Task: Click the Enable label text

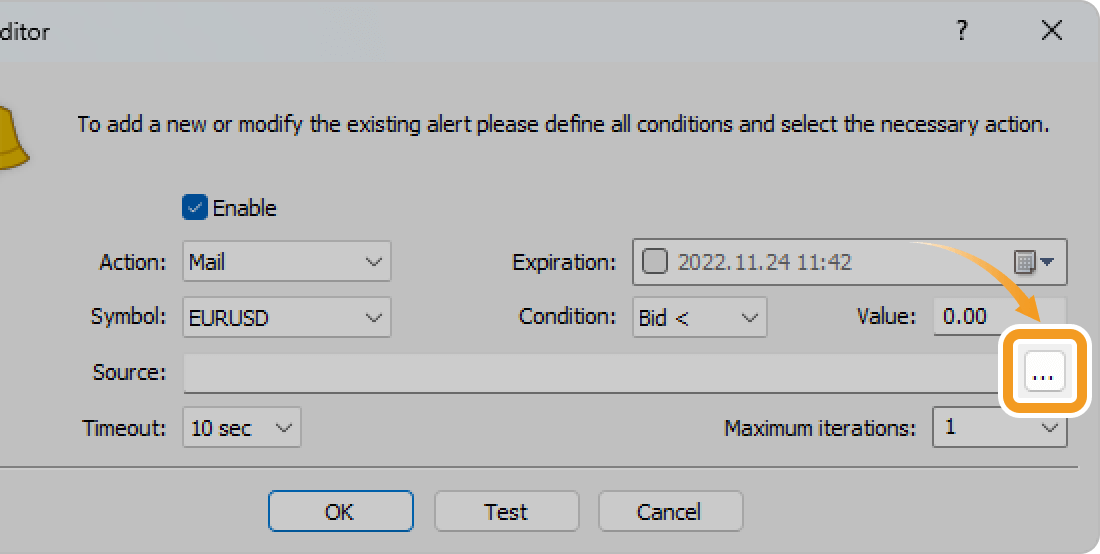Action: pos(245,208)
